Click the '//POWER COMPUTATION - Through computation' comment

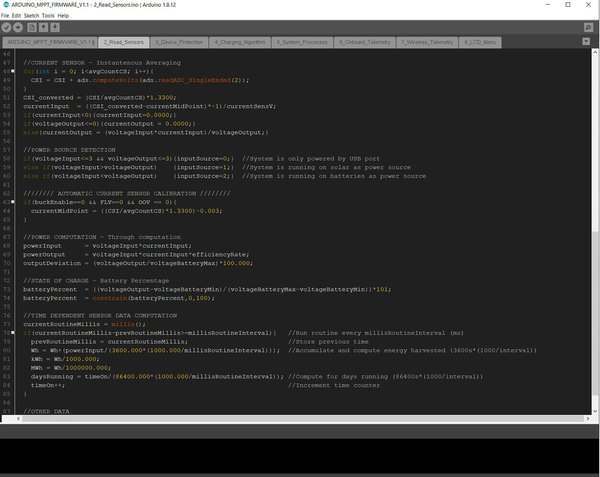pos(102,237)
